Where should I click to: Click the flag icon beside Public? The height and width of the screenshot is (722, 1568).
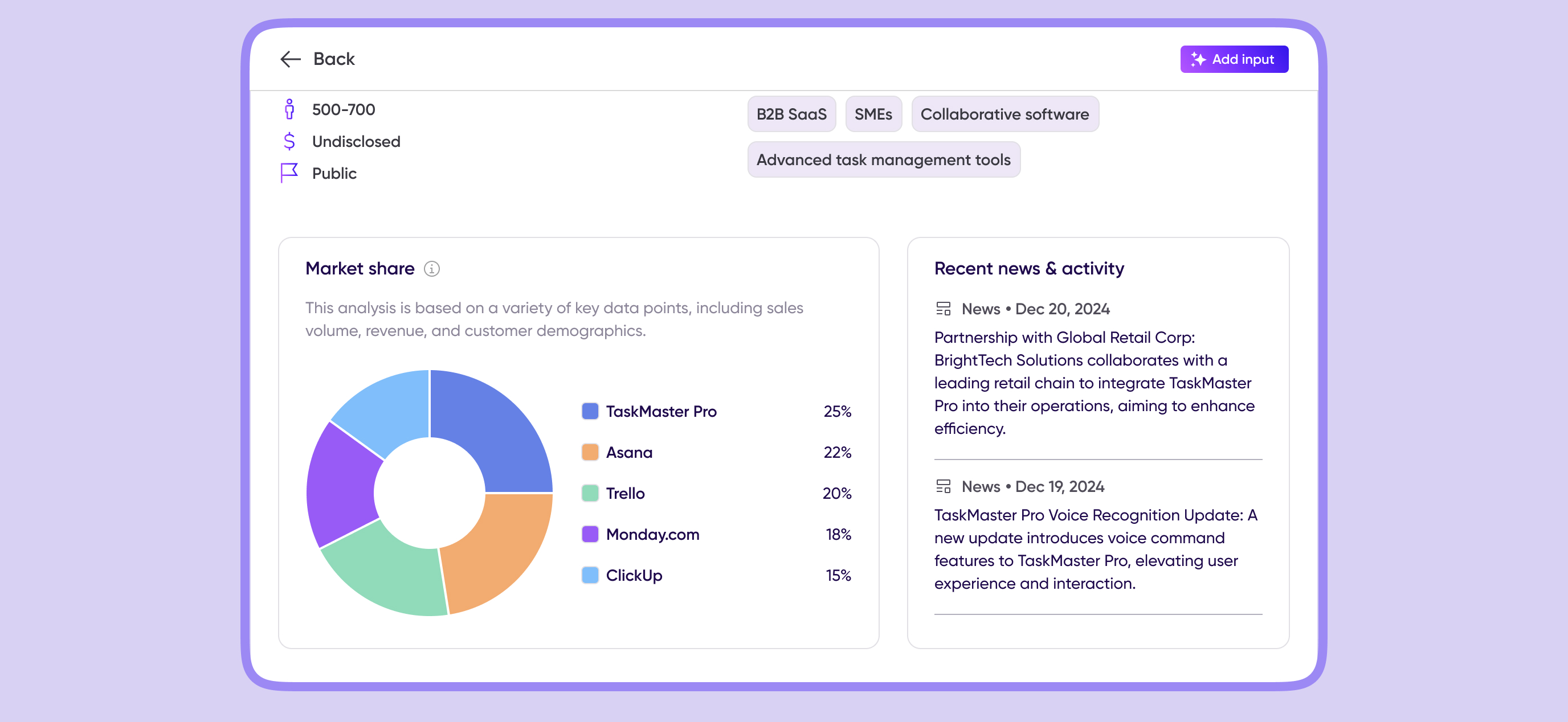(x=288, y=173)
